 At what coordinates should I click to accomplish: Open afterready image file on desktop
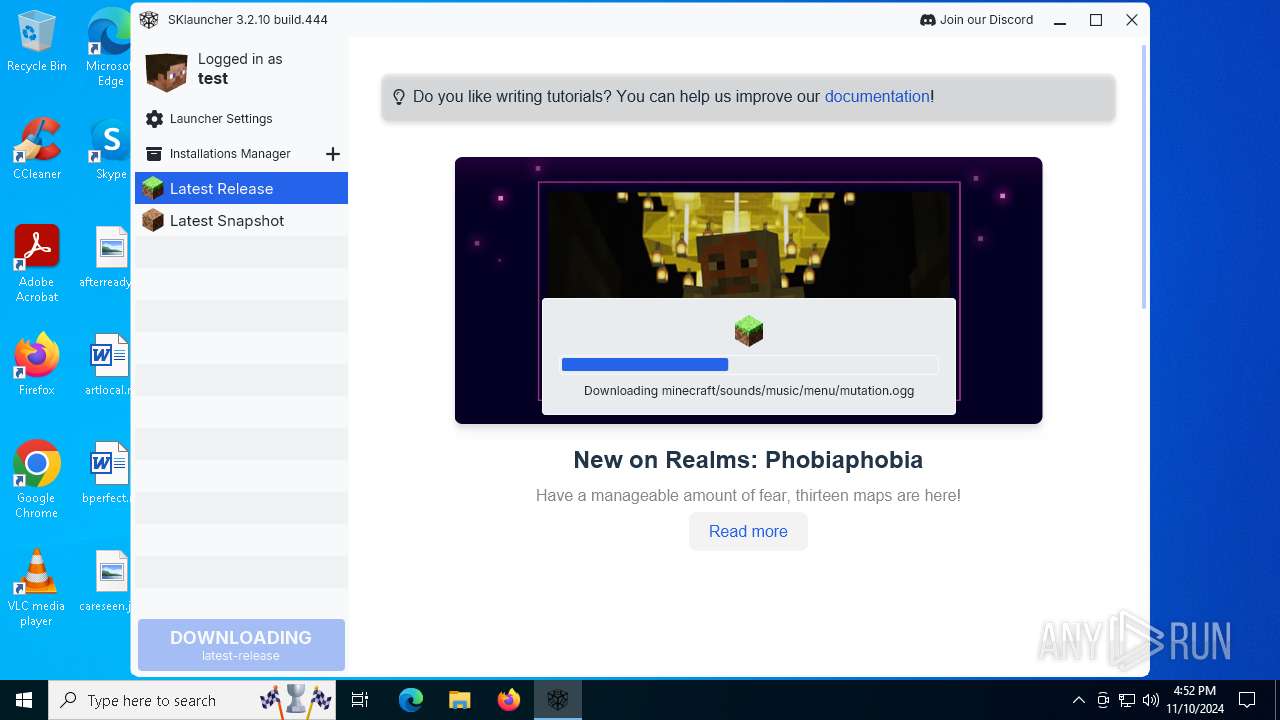point(108,256)
